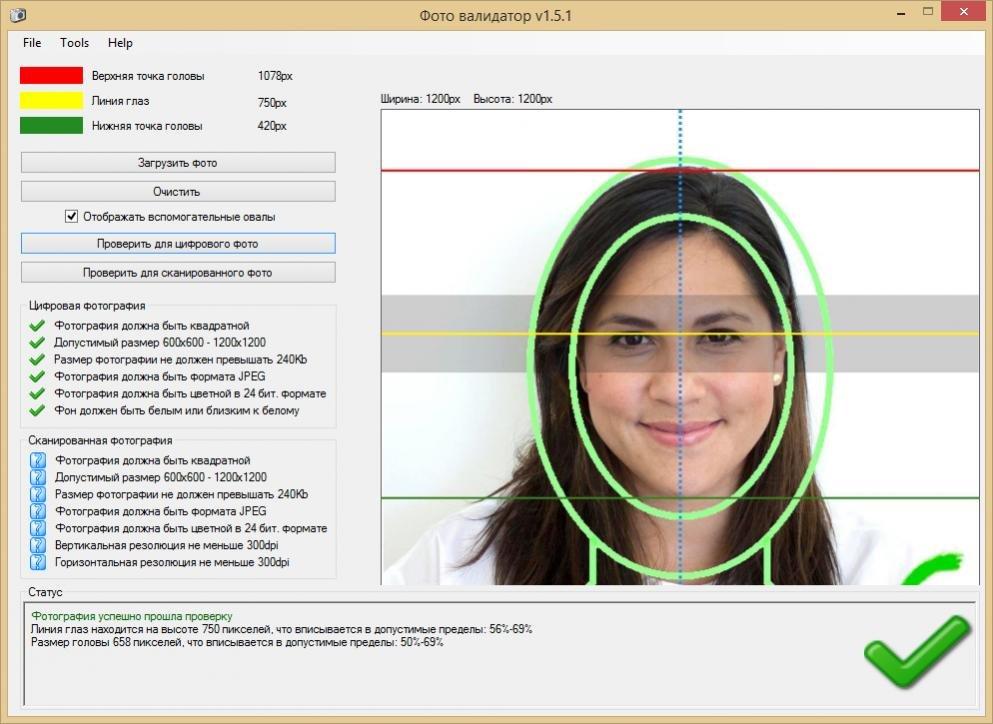
Task: Click 'Проверить для цифрового фото' button
Action: click(x=178, y=244)
